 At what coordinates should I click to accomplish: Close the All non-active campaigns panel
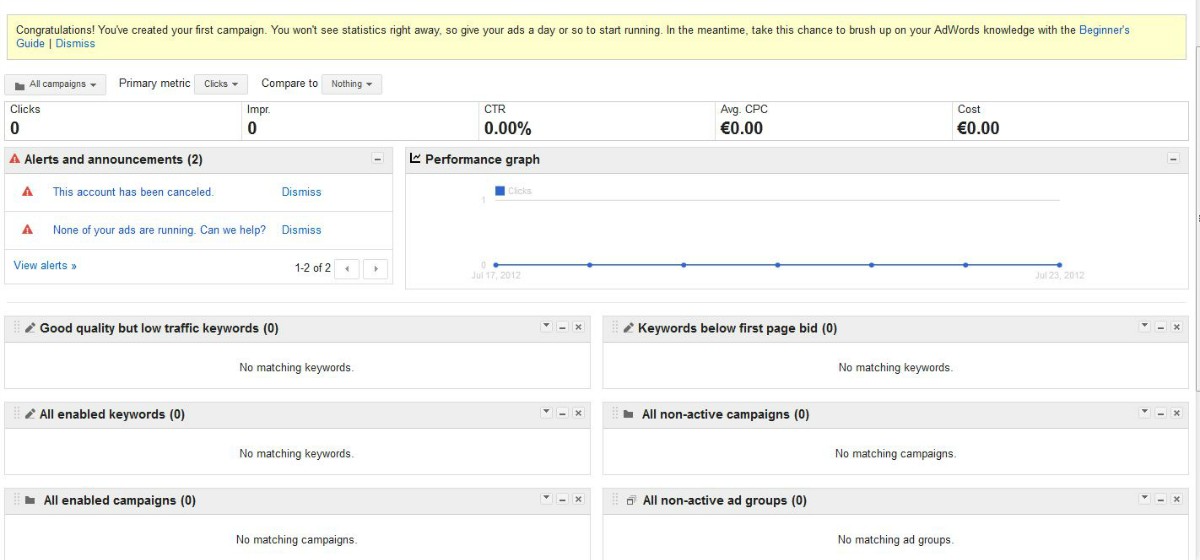coord(1176,414)
